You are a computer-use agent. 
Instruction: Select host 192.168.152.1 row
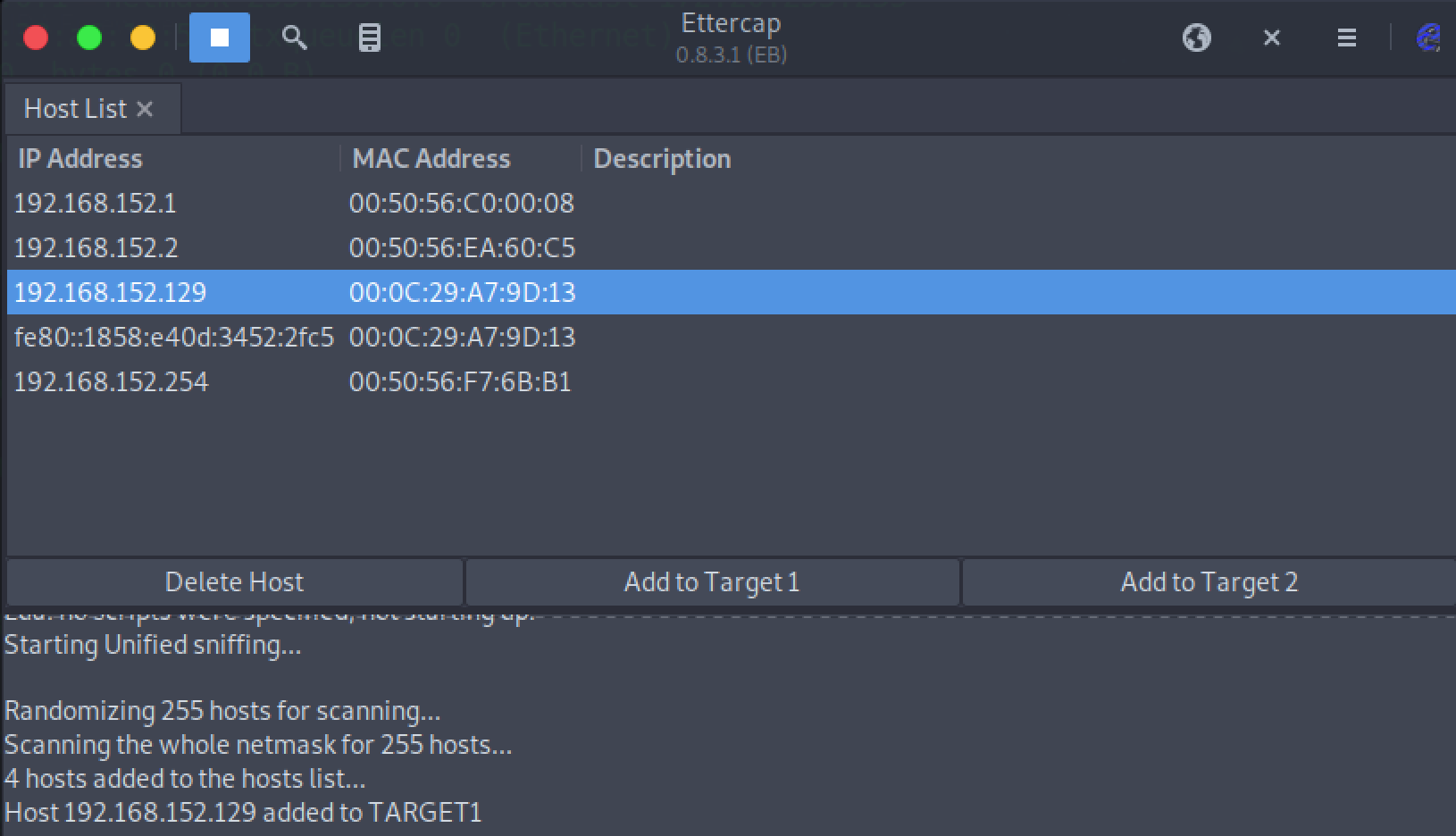tap(731, 203)
